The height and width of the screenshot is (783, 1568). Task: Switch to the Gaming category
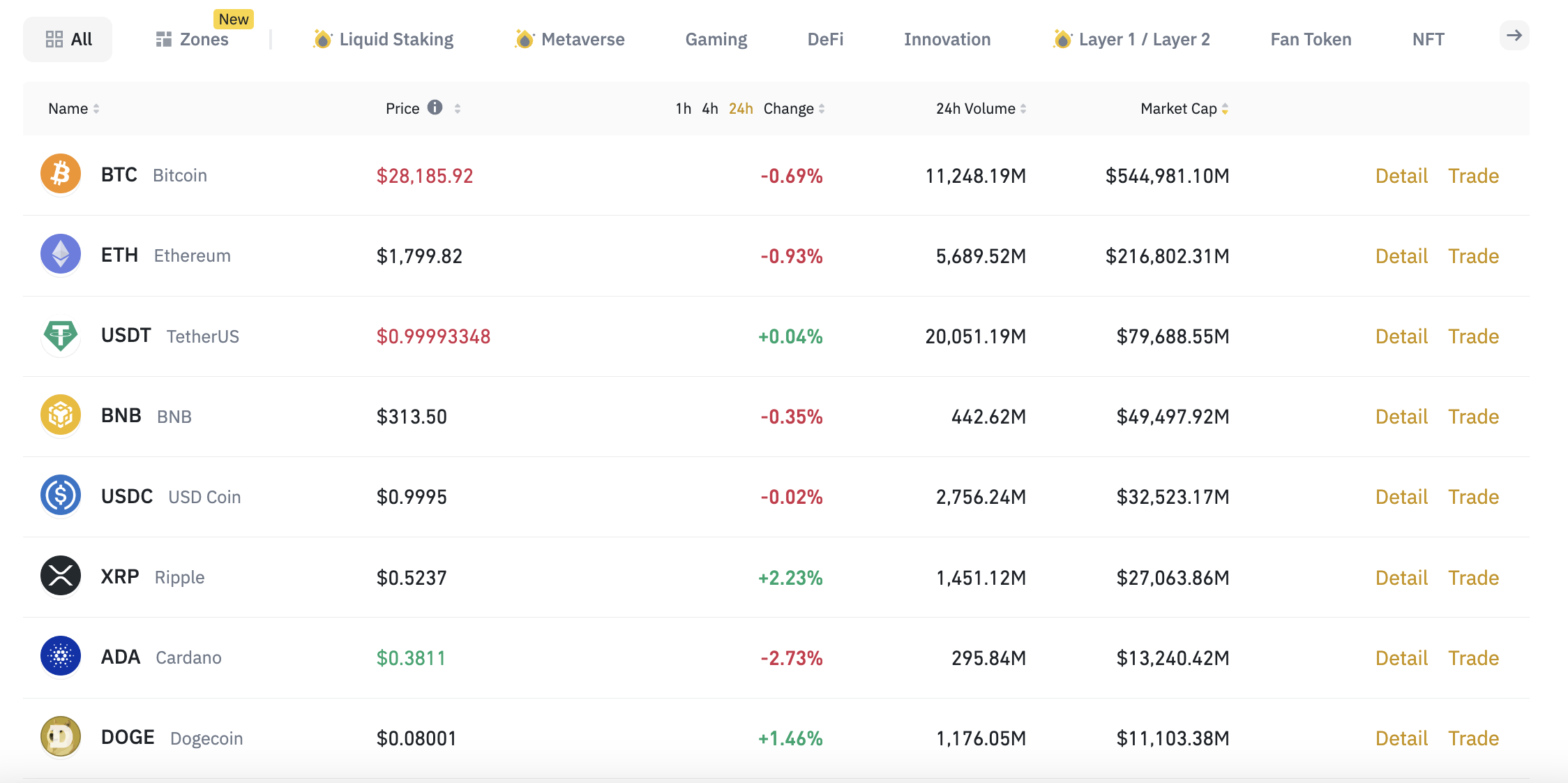716,39
